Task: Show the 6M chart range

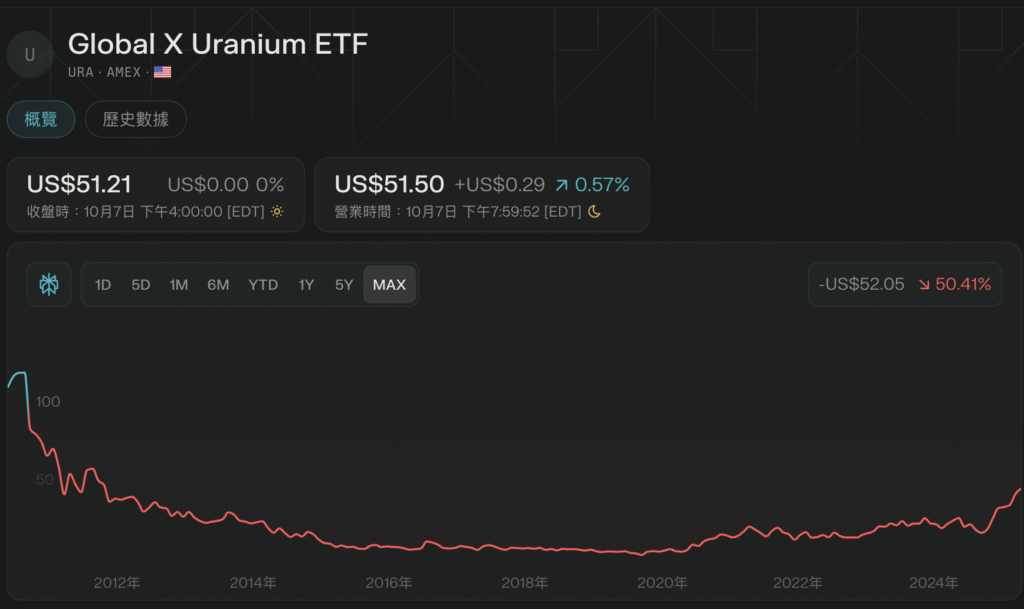Action: point(218,285)
